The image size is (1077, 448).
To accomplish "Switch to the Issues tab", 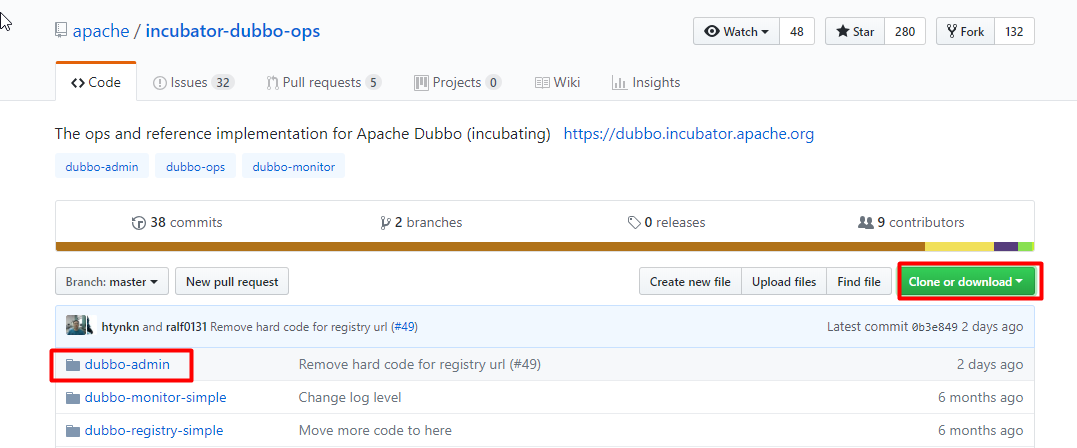I will click(x=193, y=83).
